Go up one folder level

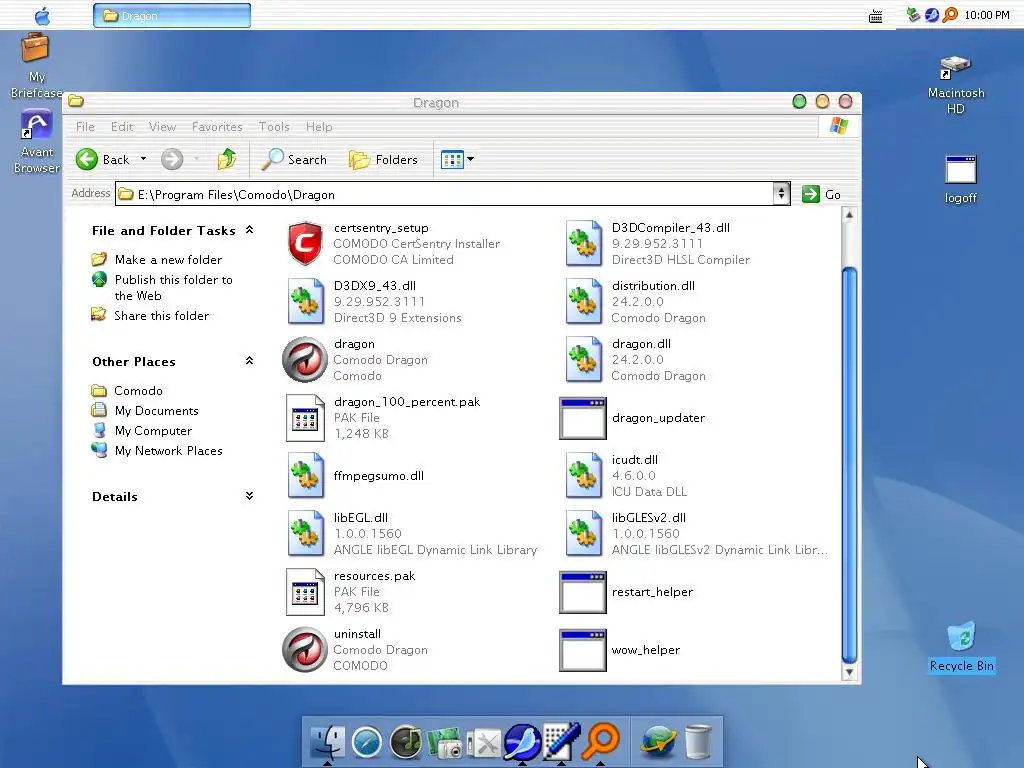tap(227, 159)
